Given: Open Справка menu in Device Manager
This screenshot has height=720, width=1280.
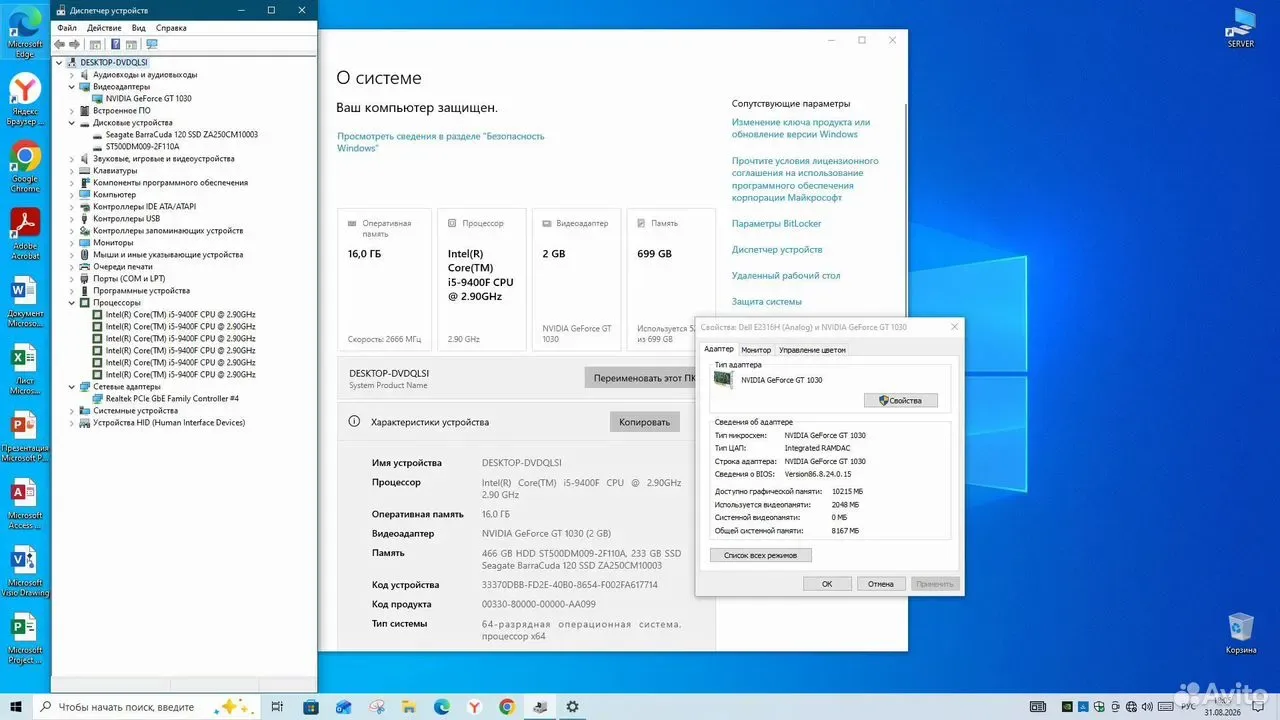Looking at the screenshot, I should [x=171, y=28].
